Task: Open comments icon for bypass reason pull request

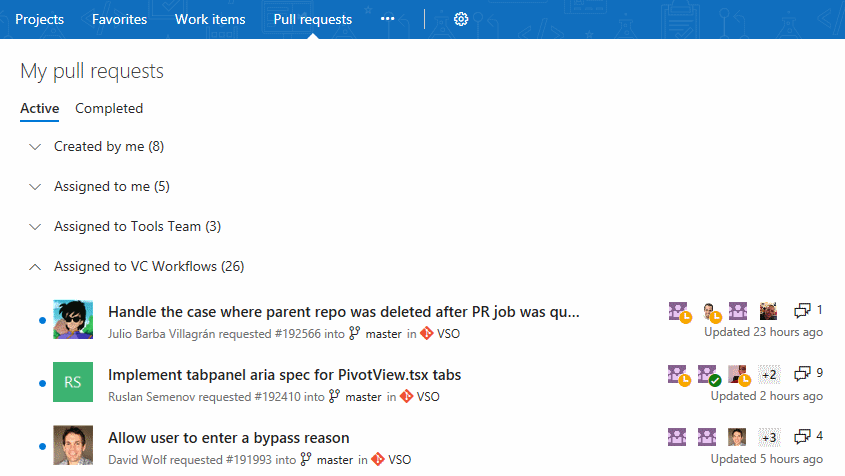Action: coord(802,437)
